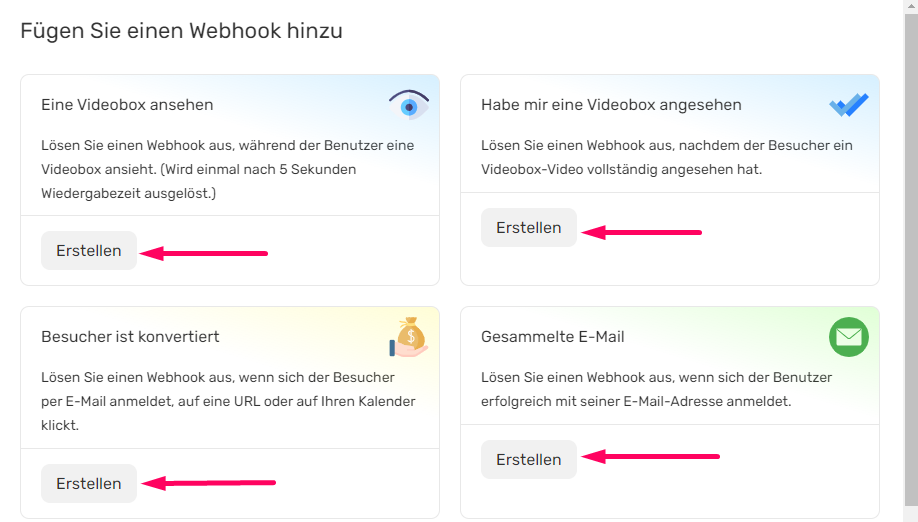Click the green envelope email icon
This screenshot has height=522, width=918.
(x=848, y=337)
